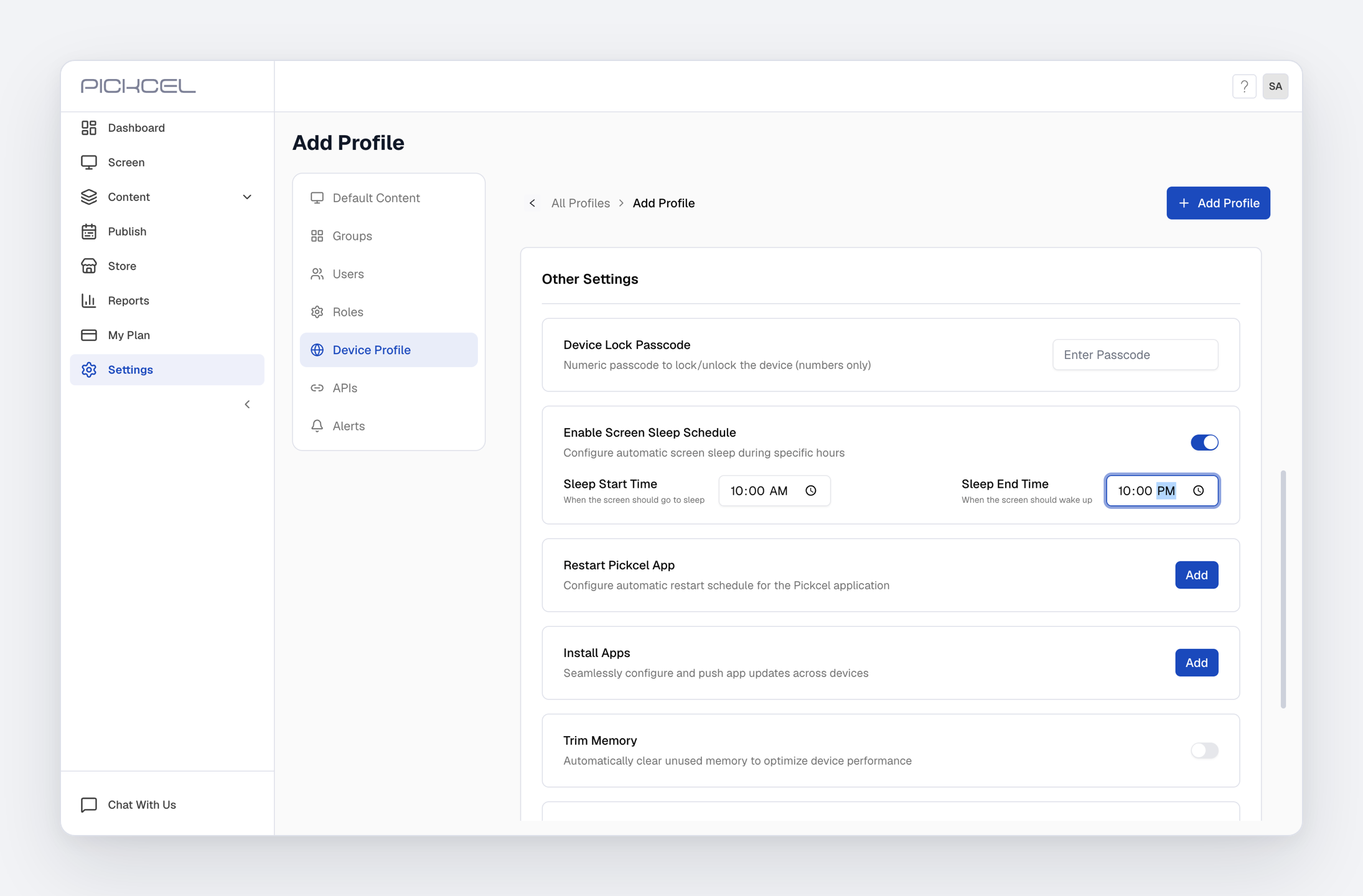1363x896 pixels.
Task: Click the APIs link icon
Action: pyautogui.click(x=317, y=388)
